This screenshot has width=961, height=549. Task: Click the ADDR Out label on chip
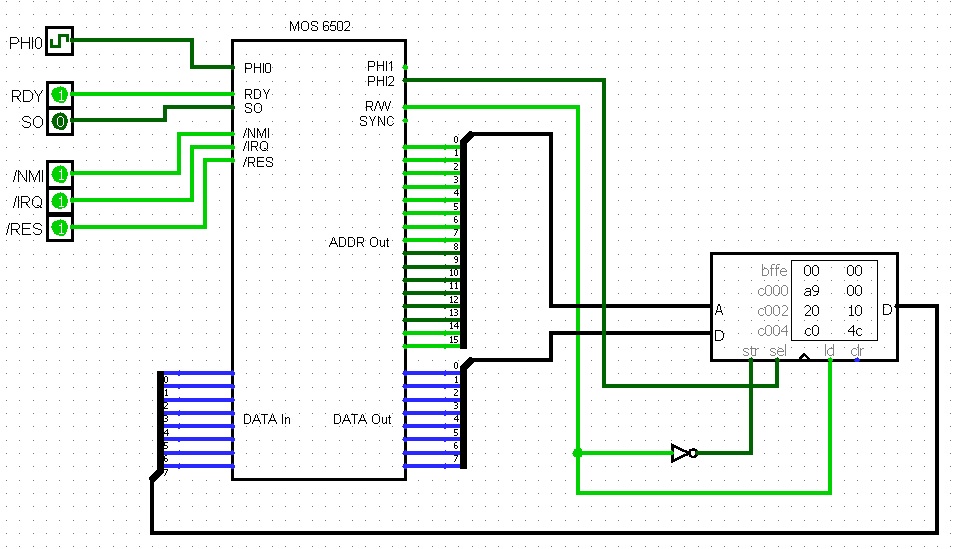point(359,242)
